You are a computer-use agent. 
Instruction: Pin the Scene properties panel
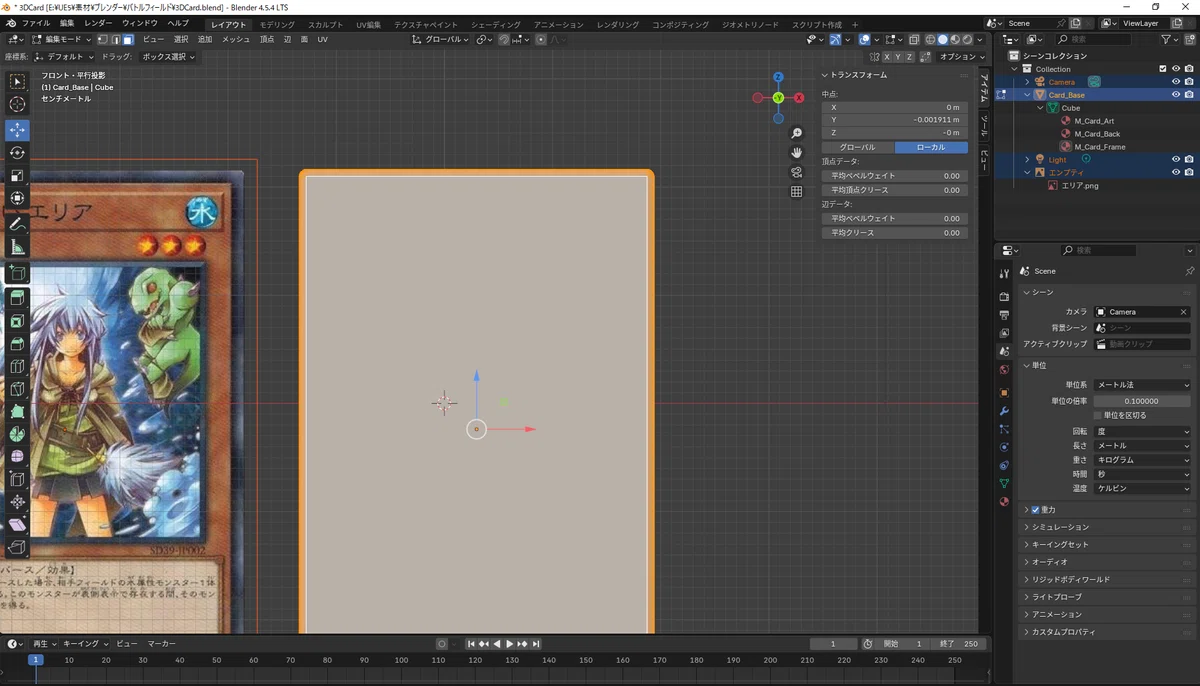[x=1189, y=271]
